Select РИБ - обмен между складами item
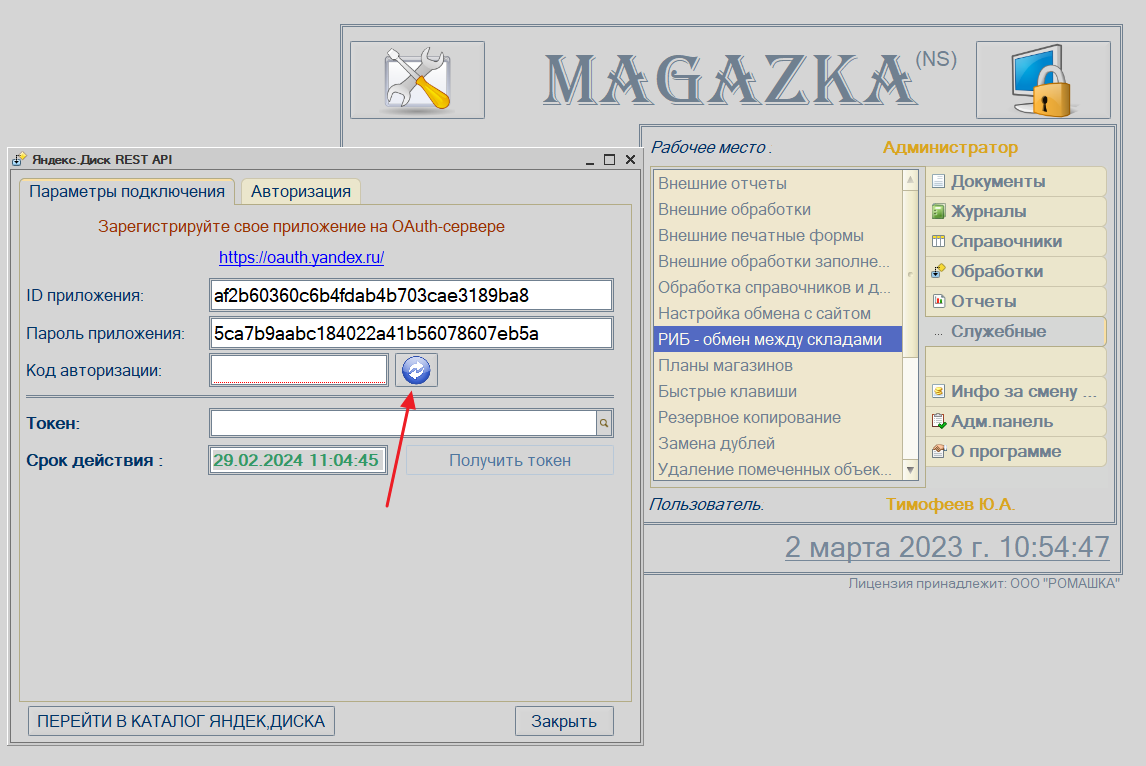 [x=778, y=339]
